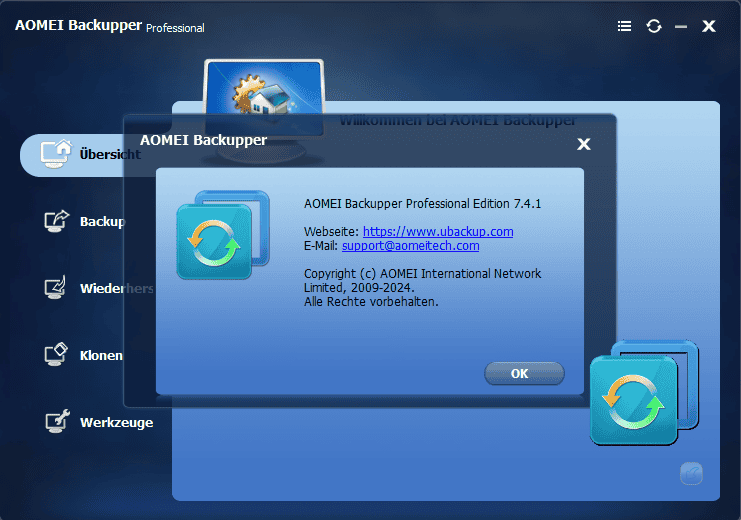Click the Wiederherstellen restore monitor icon
Viewport: 741px width, 520px height.
coord(55,287)
